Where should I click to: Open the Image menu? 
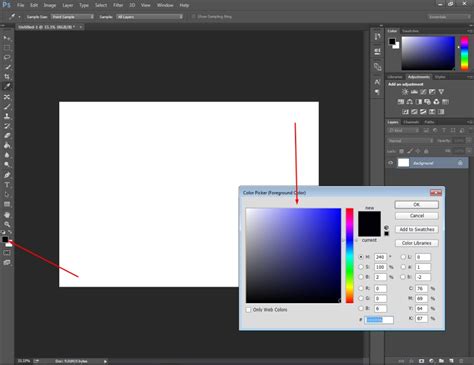click(x=50, y=5)
